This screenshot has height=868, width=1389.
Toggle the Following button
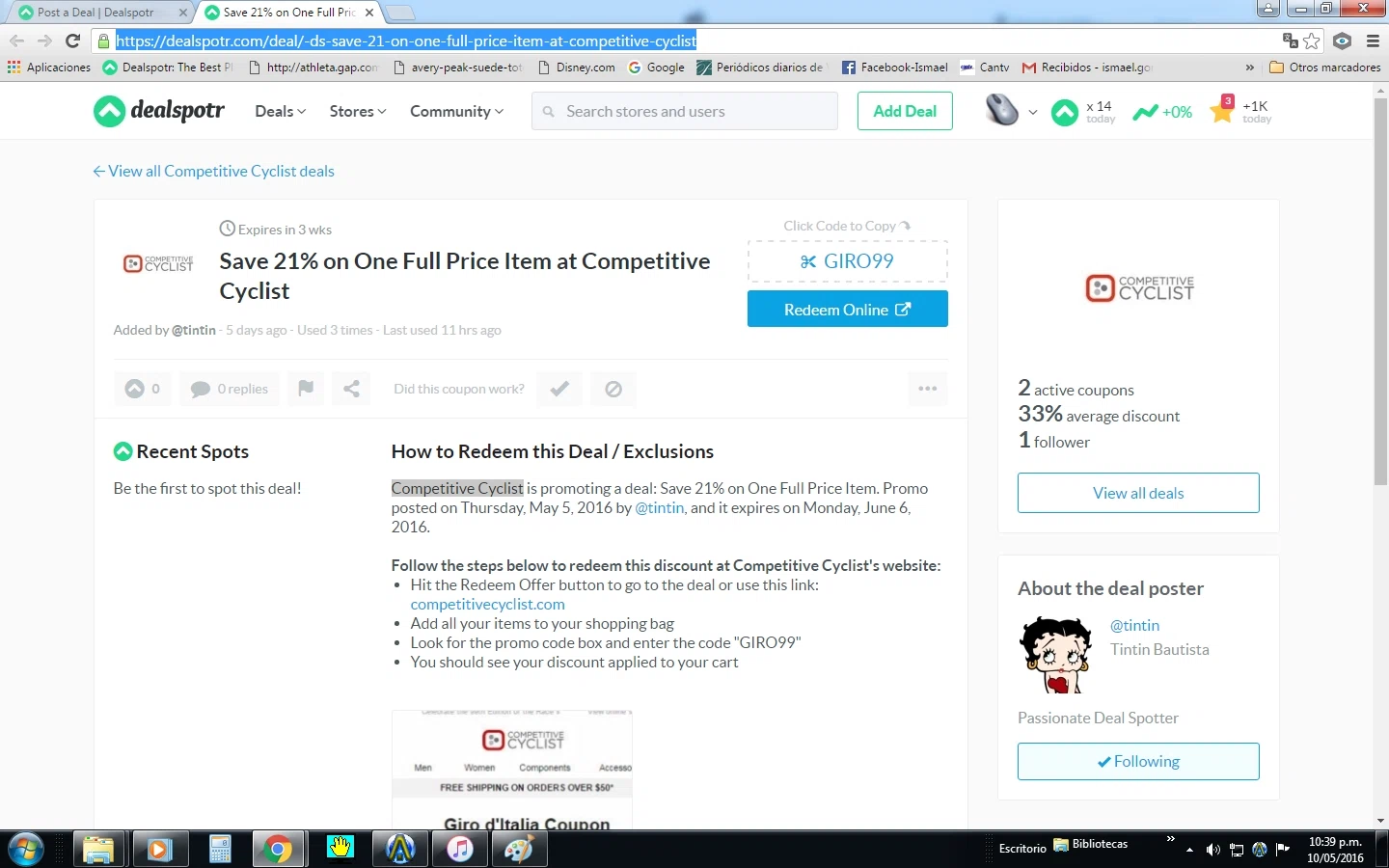pos(1138,761)
